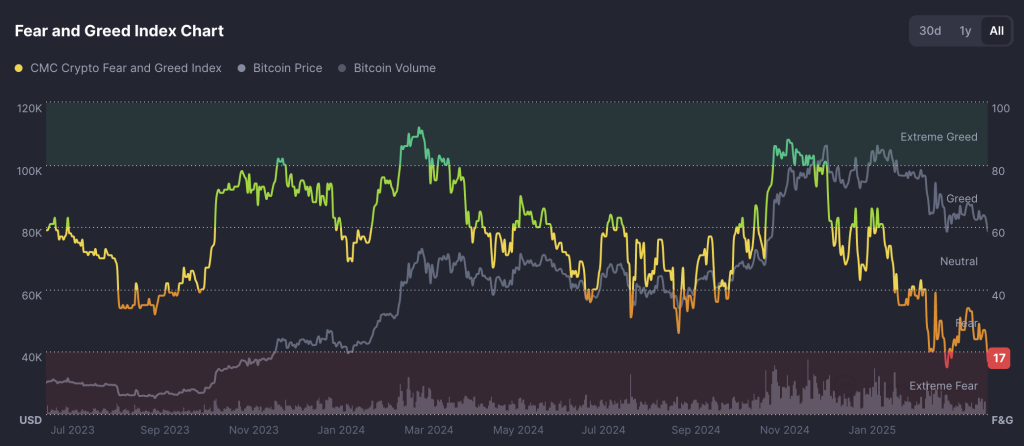This screenshot has height=446, width=1024.
Task: Click the F&G axis unit label
Action: (1002, 419)
